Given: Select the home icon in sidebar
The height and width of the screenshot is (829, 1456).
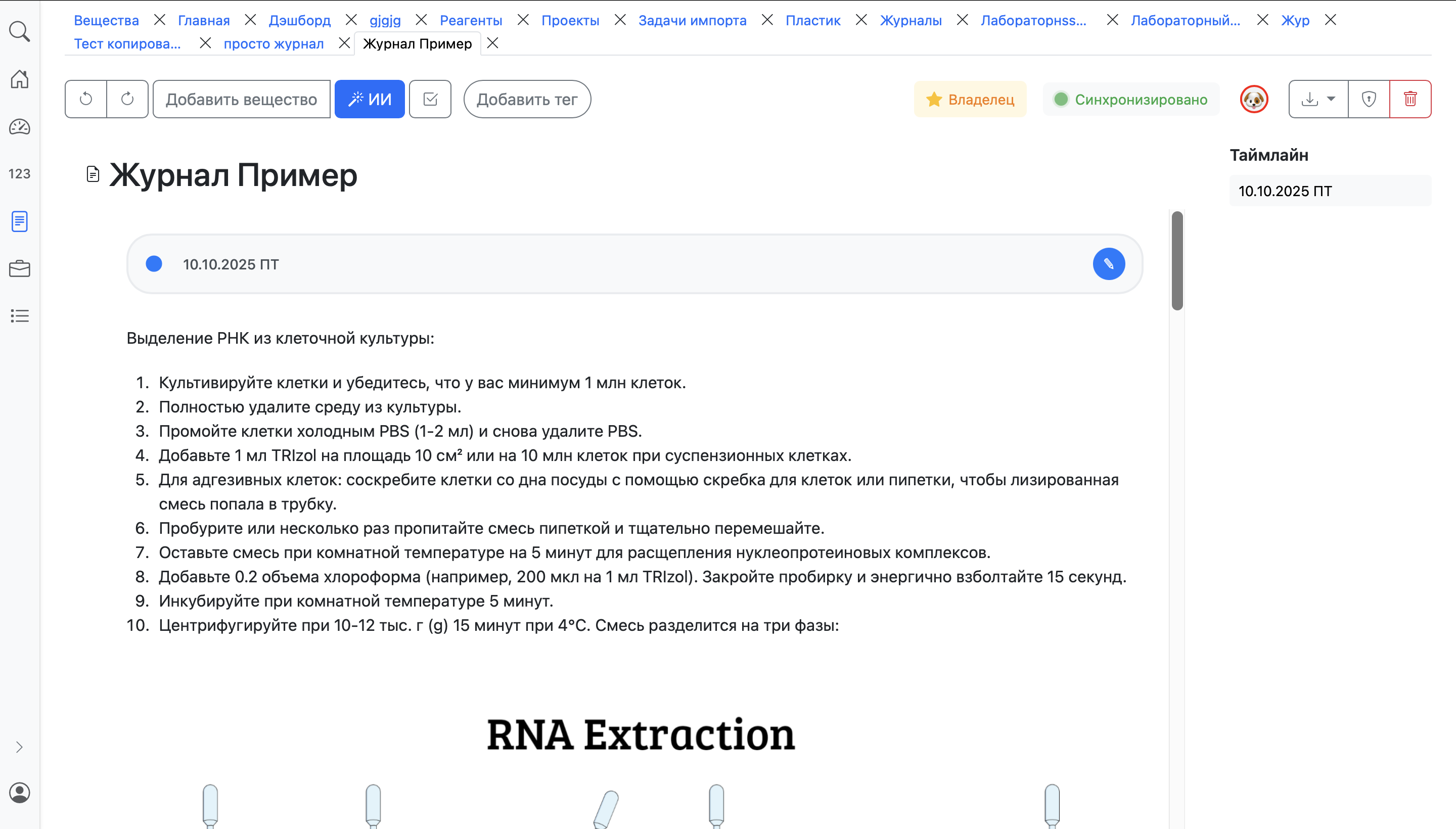Looking at the screenshot, I should (20, 80).
